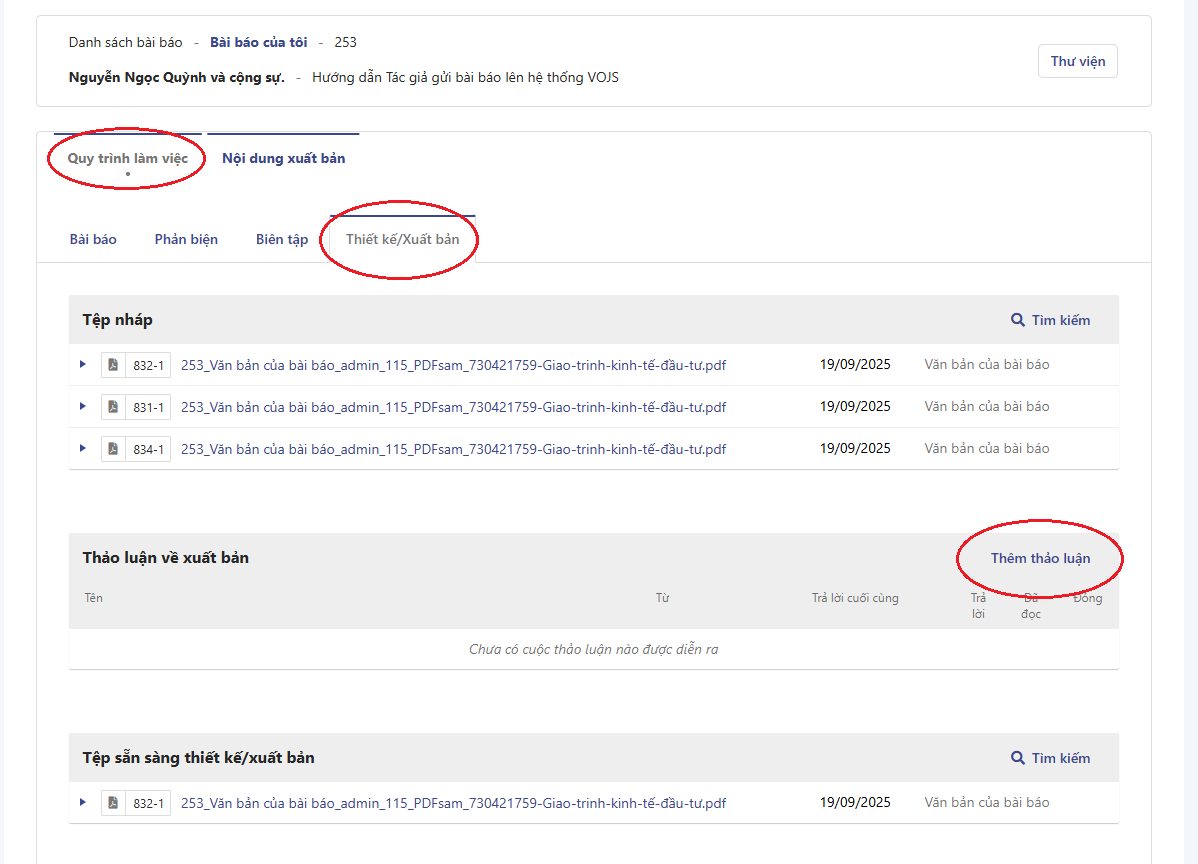The image size is (1198, 864).
Task: Open the Thư viện button
Action: point(1077,61)
